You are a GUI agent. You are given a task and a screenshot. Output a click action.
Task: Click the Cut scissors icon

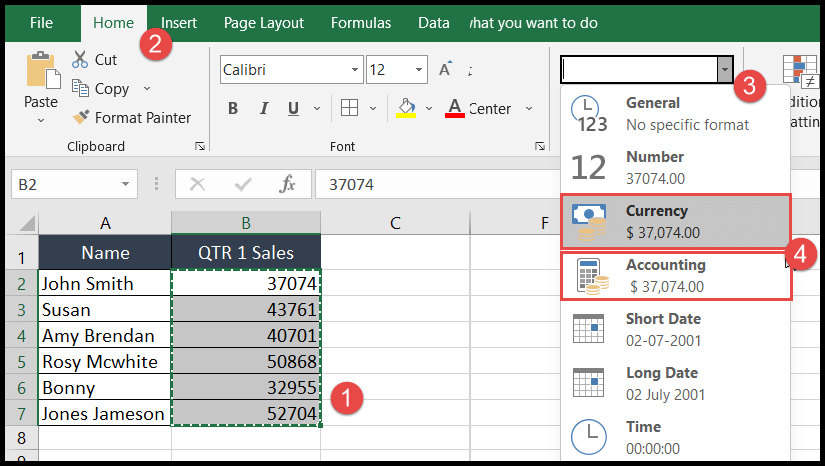pos(80,59)
